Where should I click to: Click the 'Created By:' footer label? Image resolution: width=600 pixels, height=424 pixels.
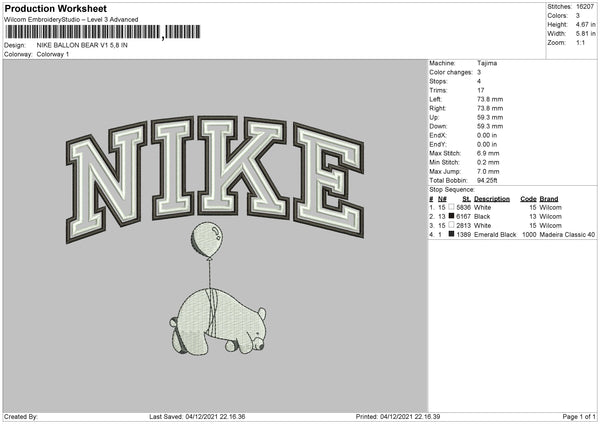(x=21, y=417)
